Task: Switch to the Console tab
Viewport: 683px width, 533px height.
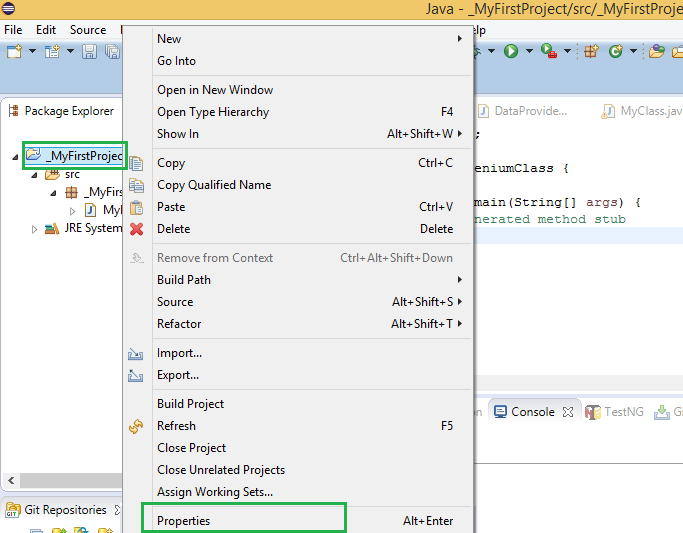Action: (x=532, y=412)
